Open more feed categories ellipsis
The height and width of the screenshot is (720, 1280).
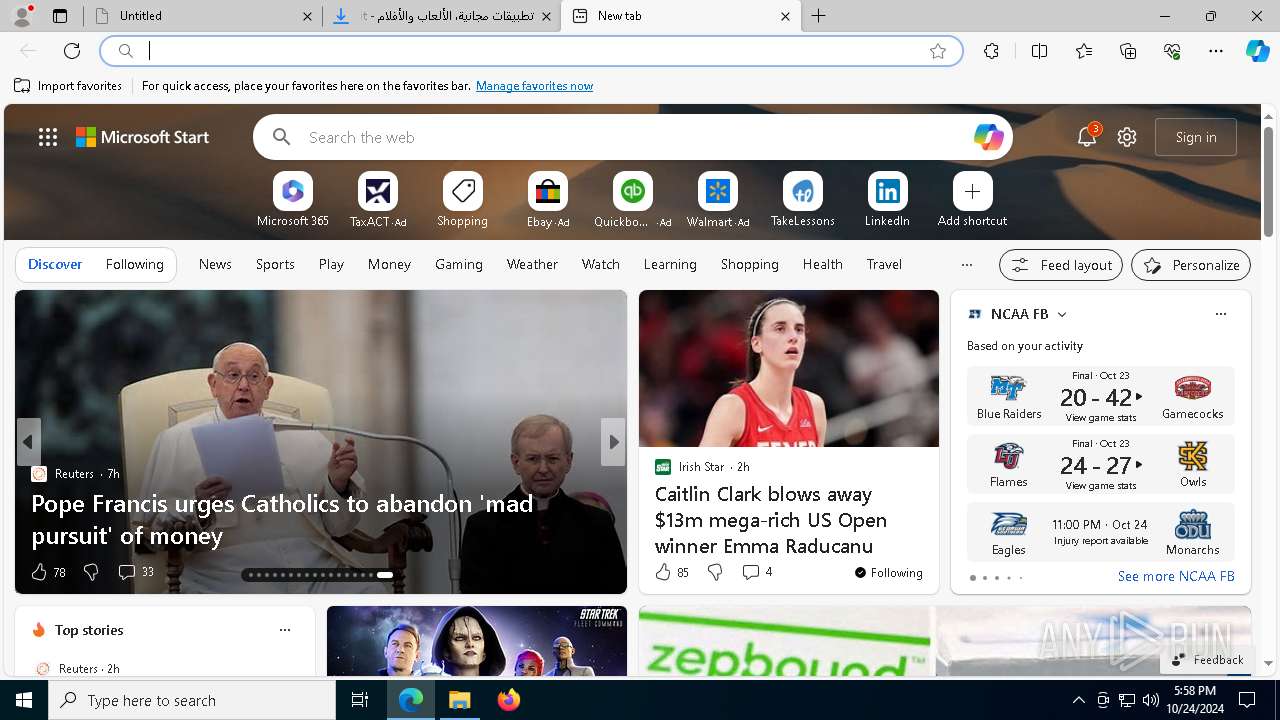point(966,265)
